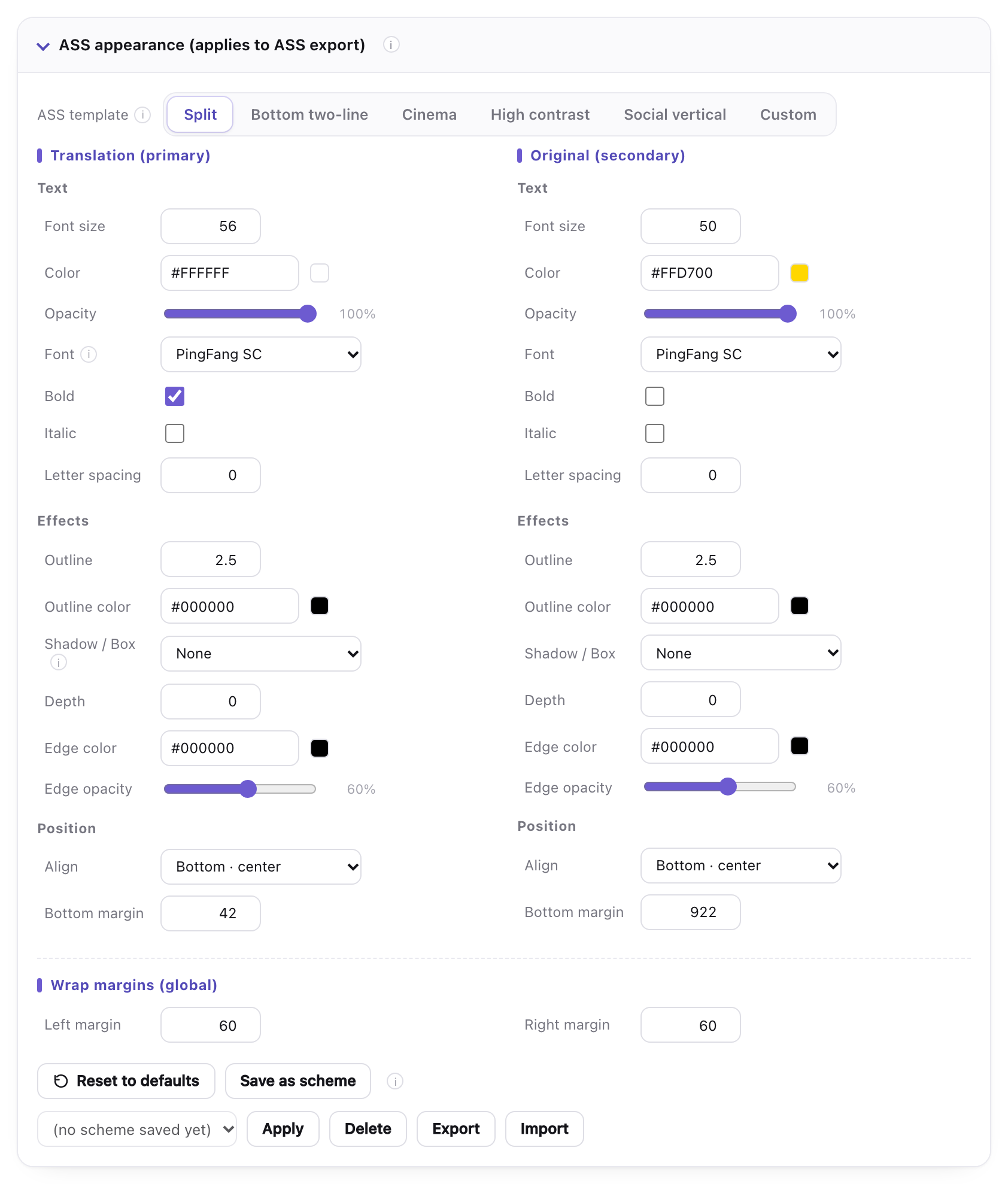The image size is (1008, 1184).
Task: Select the Bottom two-line template
Action: tap(309, 114)
